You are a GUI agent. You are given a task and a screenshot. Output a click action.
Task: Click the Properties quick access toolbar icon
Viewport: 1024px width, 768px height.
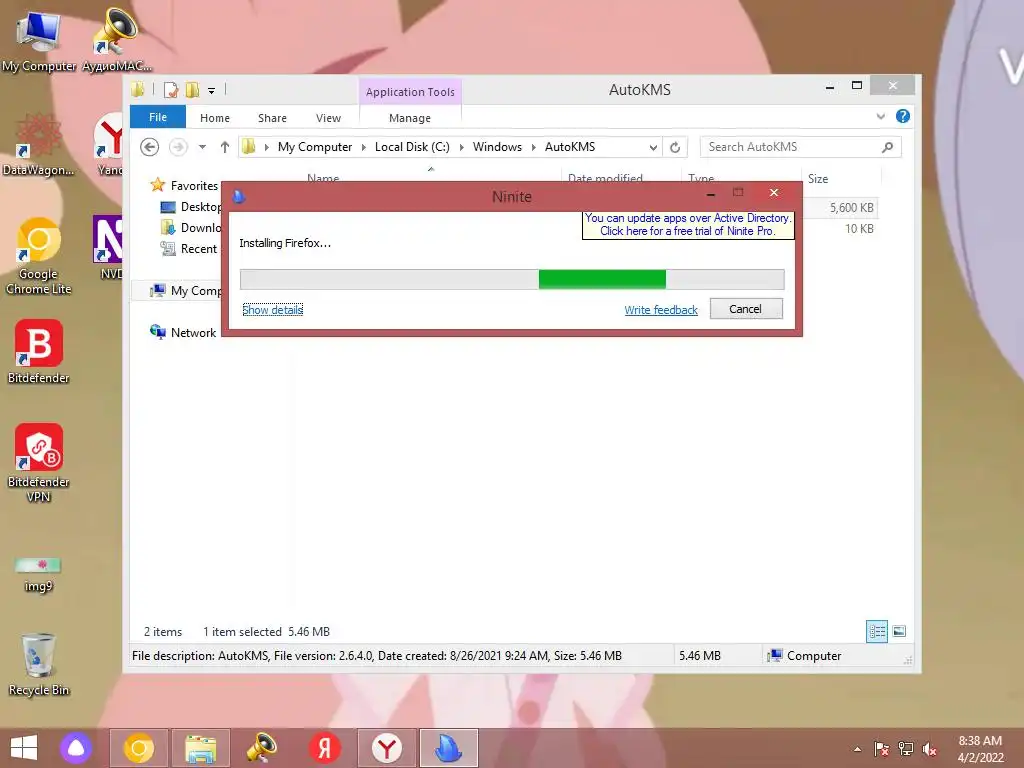(170, 89)
